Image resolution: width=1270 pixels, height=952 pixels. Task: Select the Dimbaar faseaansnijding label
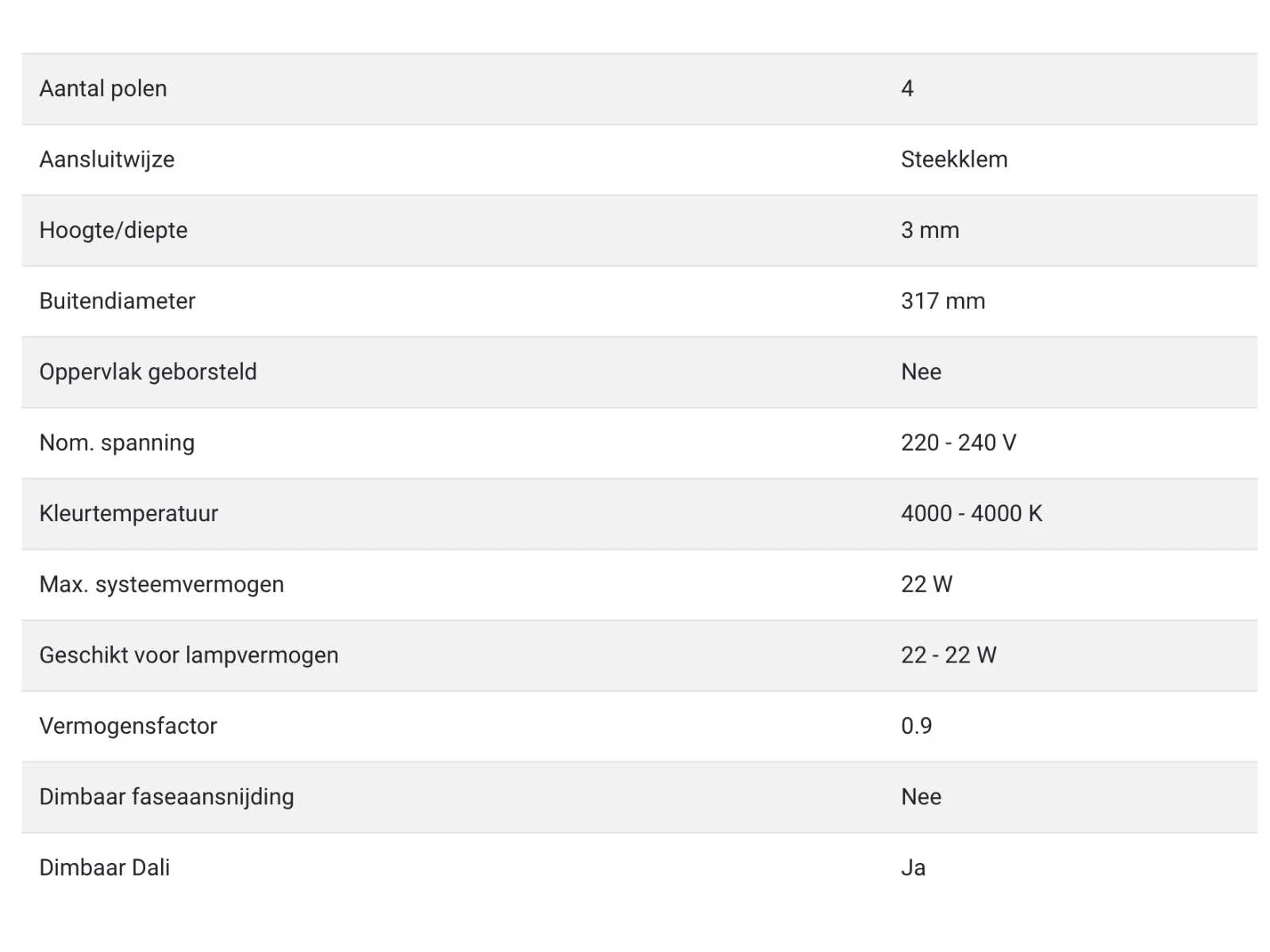click(167, 797)
